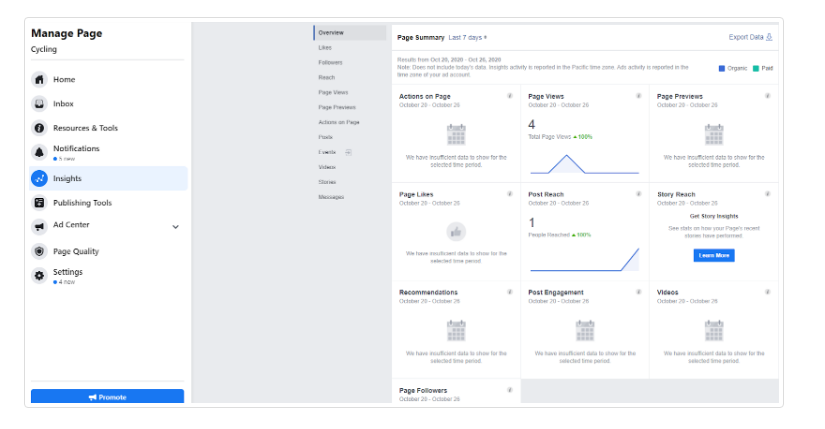
Task: Open the Videos menu item
Action: point(327,167)
